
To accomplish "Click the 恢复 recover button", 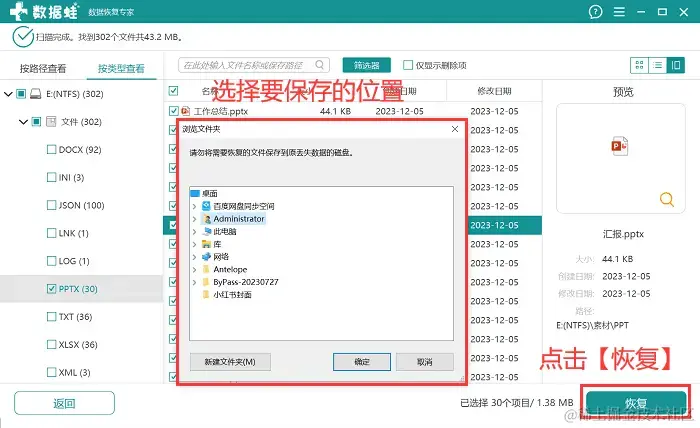I will tap(636, 403).
